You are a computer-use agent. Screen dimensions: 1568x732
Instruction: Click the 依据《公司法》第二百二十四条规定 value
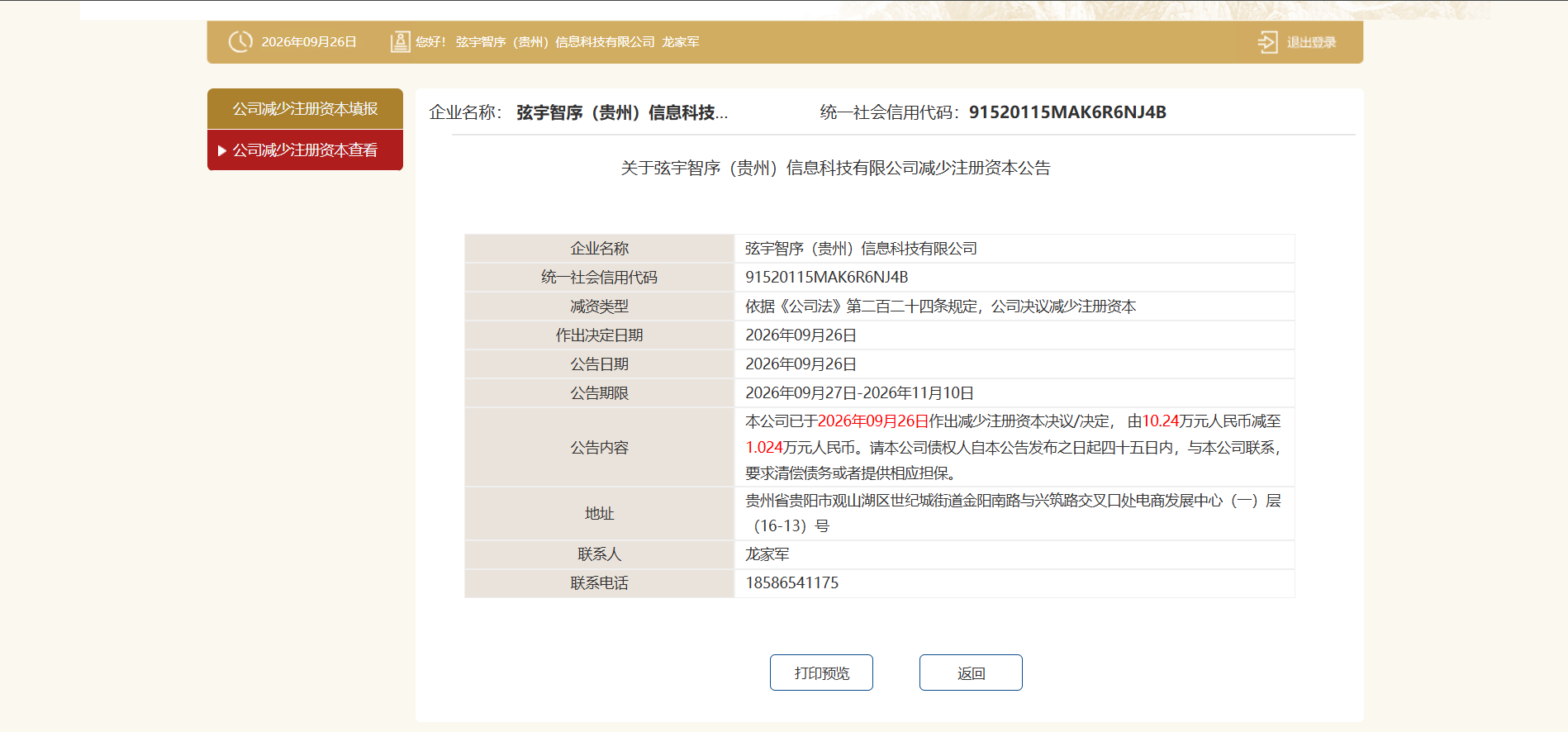click(x=940, y=307)
